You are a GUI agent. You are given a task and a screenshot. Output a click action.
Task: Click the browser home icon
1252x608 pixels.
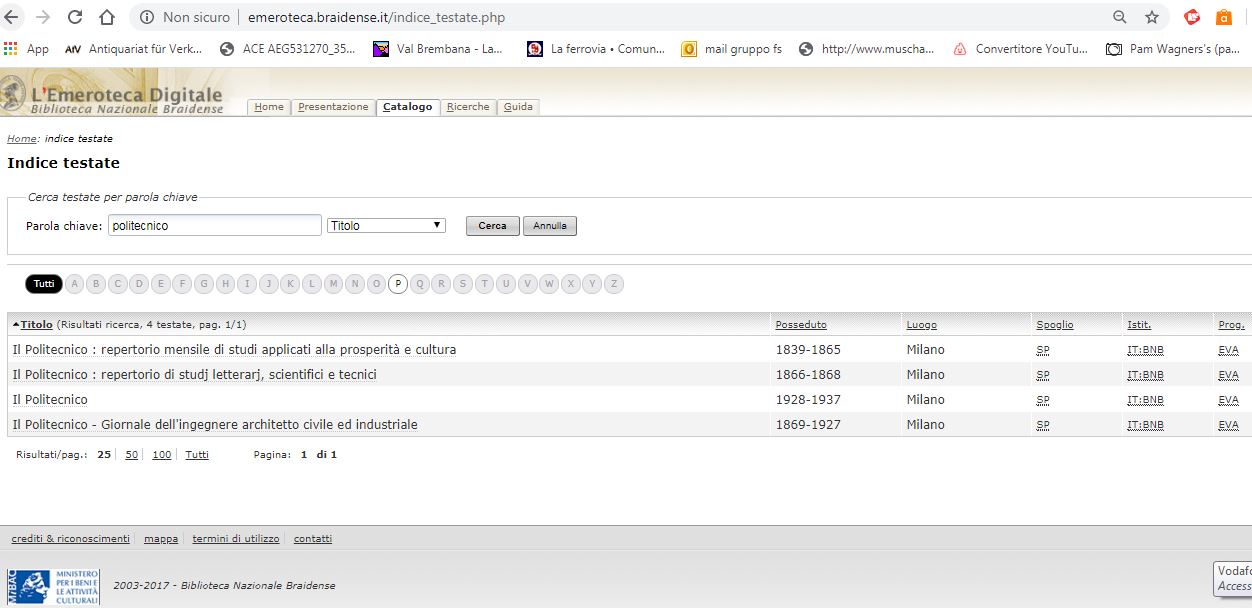click(x=107, y=17)
